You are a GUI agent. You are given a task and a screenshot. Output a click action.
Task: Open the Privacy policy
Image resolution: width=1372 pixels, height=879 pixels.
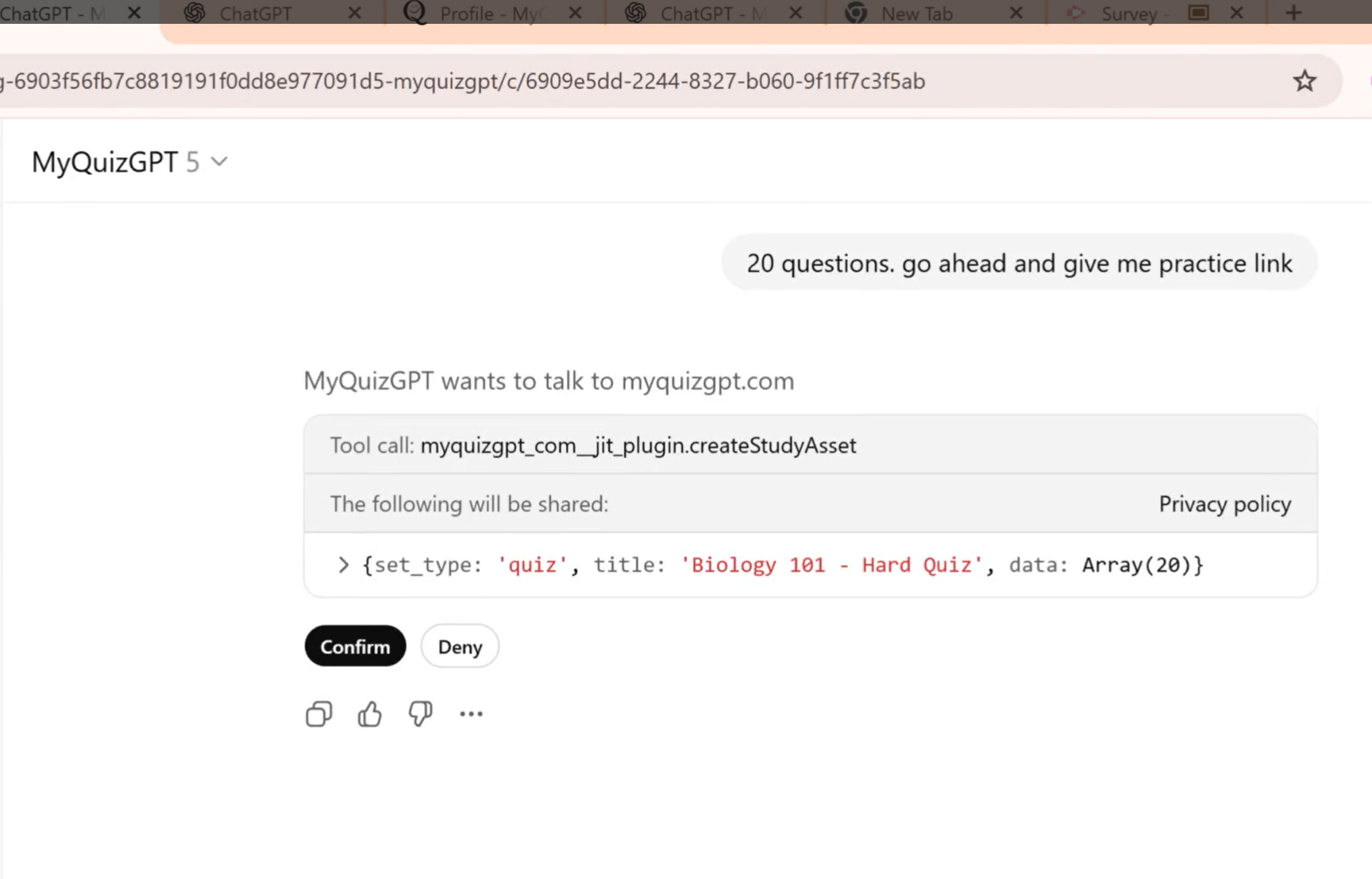1224,504
